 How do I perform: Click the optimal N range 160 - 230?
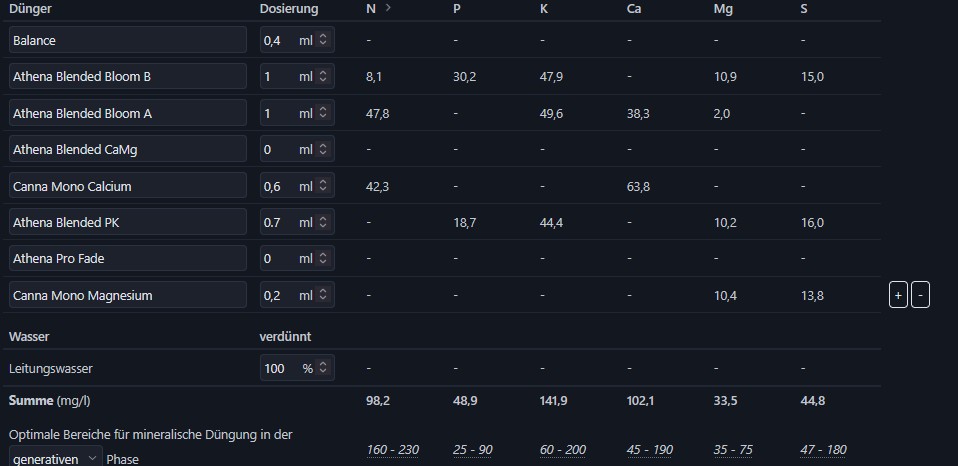pos(392,449)
